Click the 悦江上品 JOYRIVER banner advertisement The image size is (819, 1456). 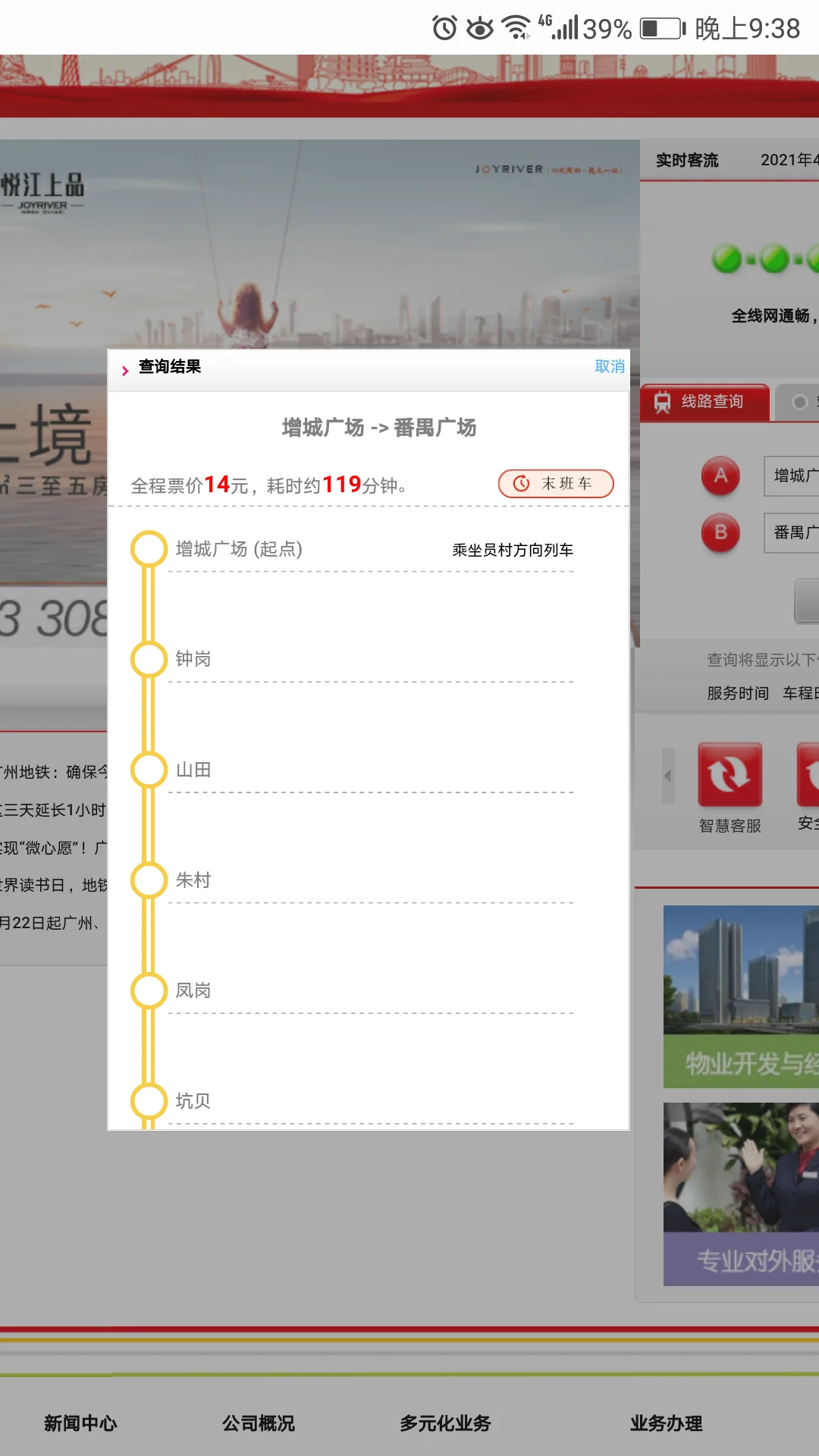point(318,243)
